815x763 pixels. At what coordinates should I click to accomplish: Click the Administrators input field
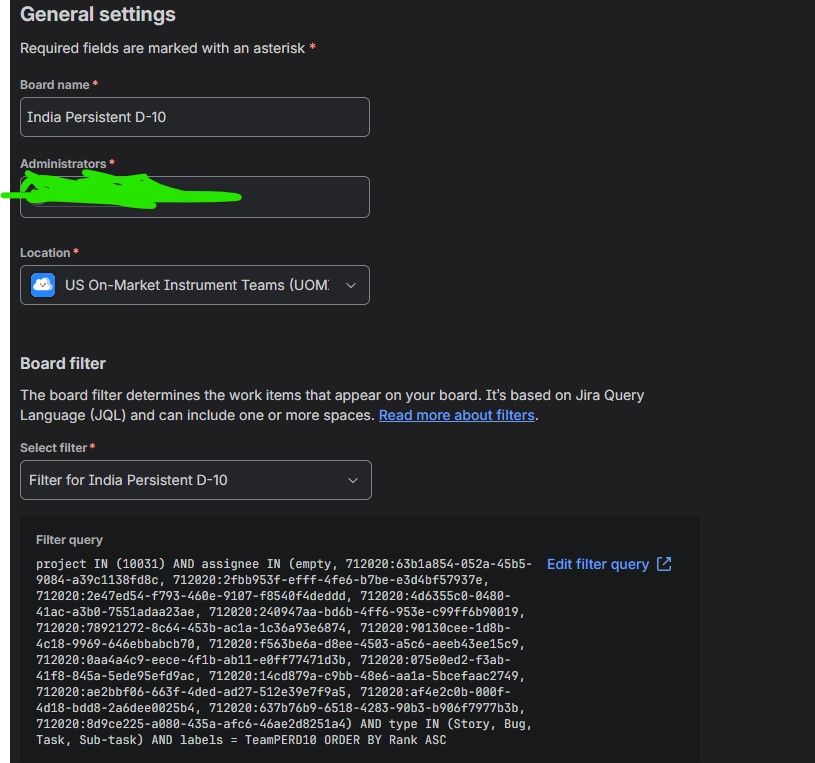pyautogui.click(x=194, y=197)
